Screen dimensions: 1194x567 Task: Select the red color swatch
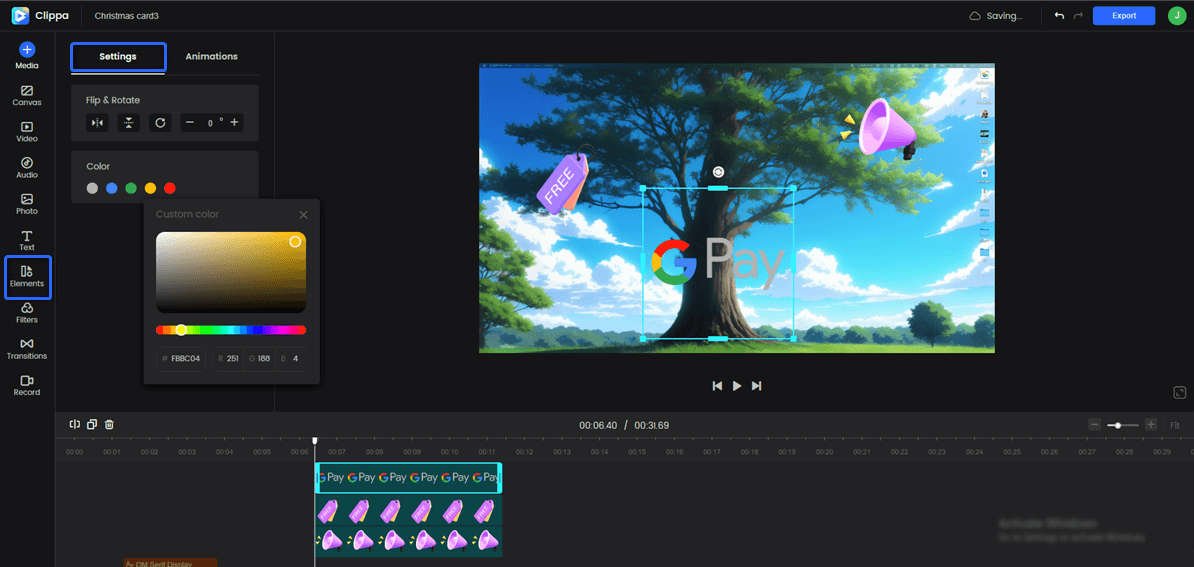(170, 188)
